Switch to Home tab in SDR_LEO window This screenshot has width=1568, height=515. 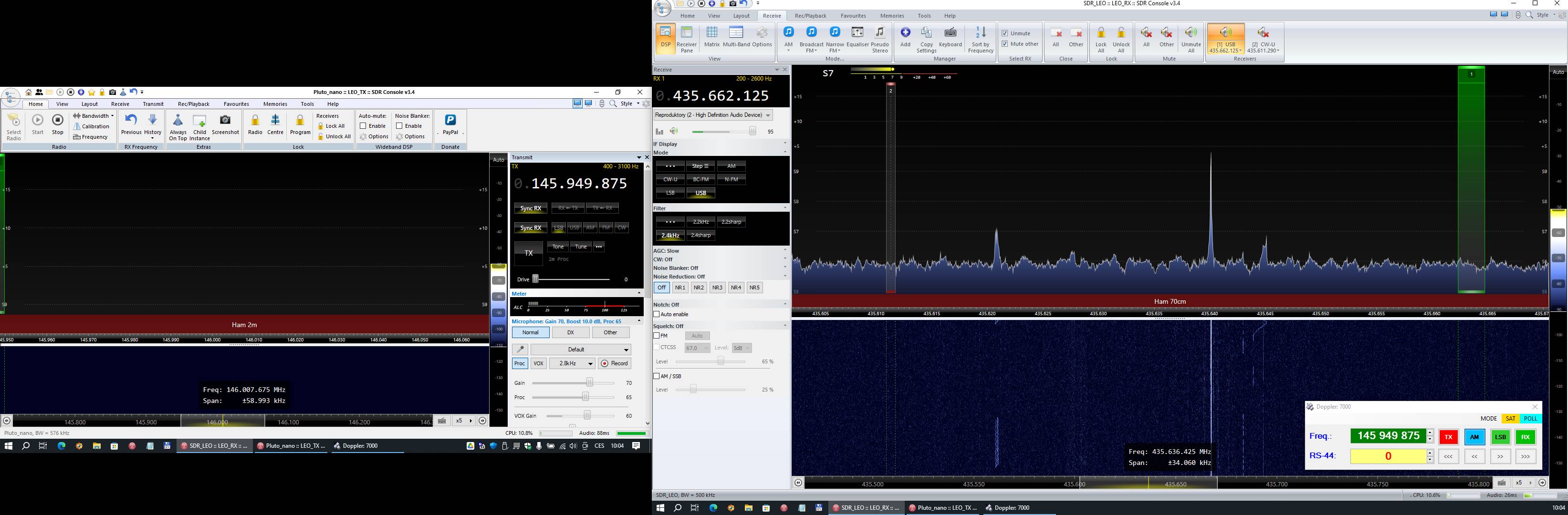pyautogui.click(x=688, y=16)
